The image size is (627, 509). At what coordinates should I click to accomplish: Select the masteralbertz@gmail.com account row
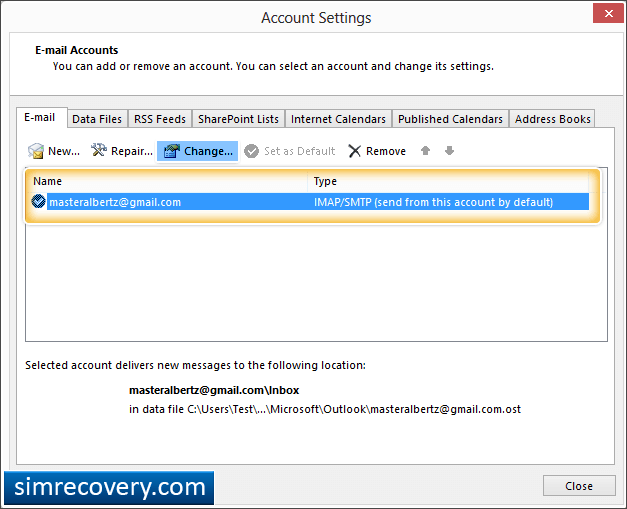point(309,202)
